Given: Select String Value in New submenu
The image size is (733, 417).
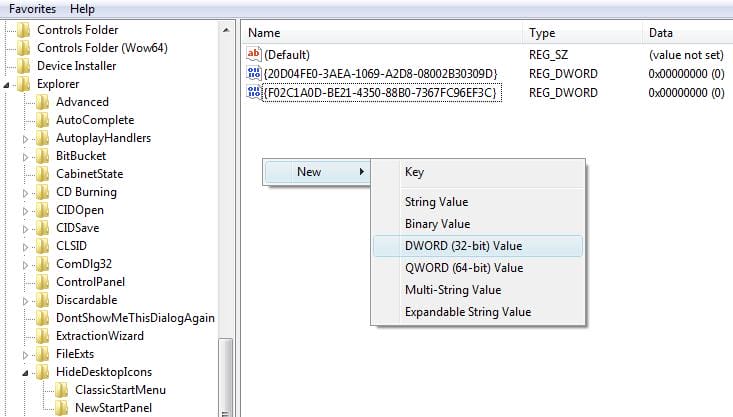Looking at the screenshot, I should [436, 202].
